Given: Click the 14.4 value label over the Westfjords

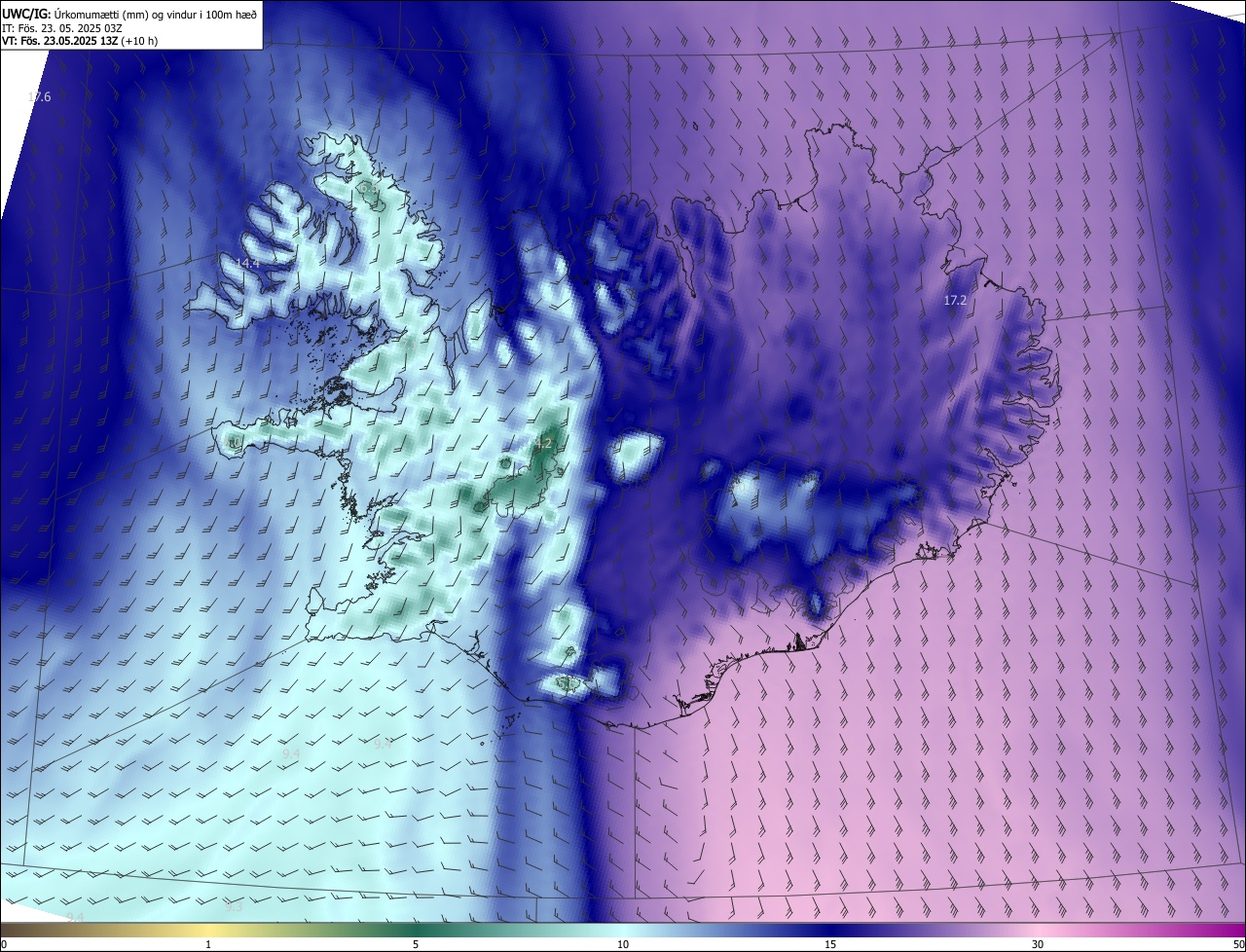Looking at the screenshot, I should (x=247, y=263).
